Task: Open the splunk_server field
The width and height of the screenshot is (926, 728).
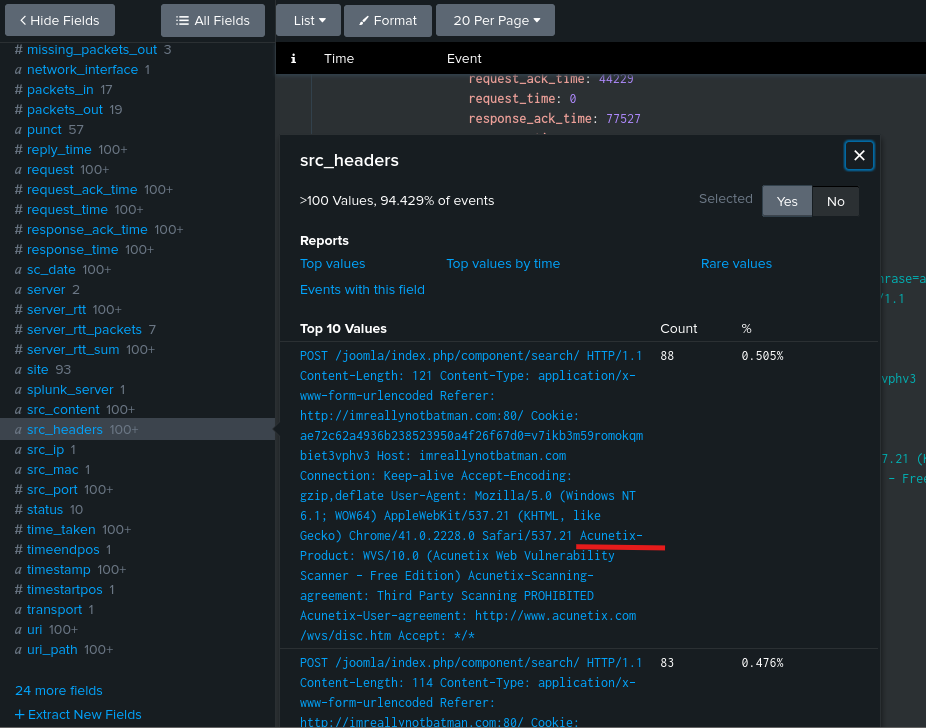Action: [x=70, y=390]
